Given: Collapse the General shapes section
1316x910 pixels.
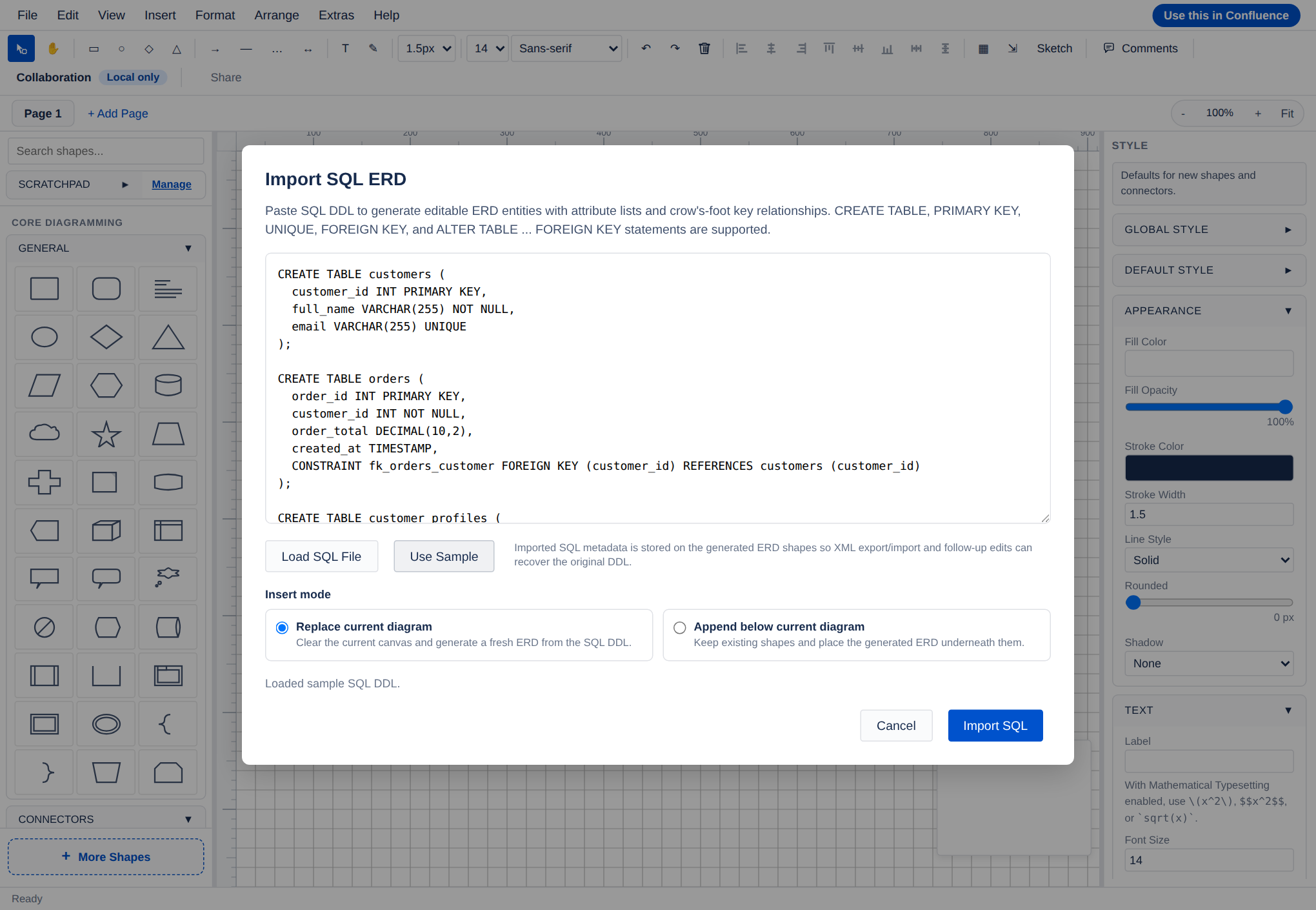Looking at the screenshot, I should coord(106,248).
